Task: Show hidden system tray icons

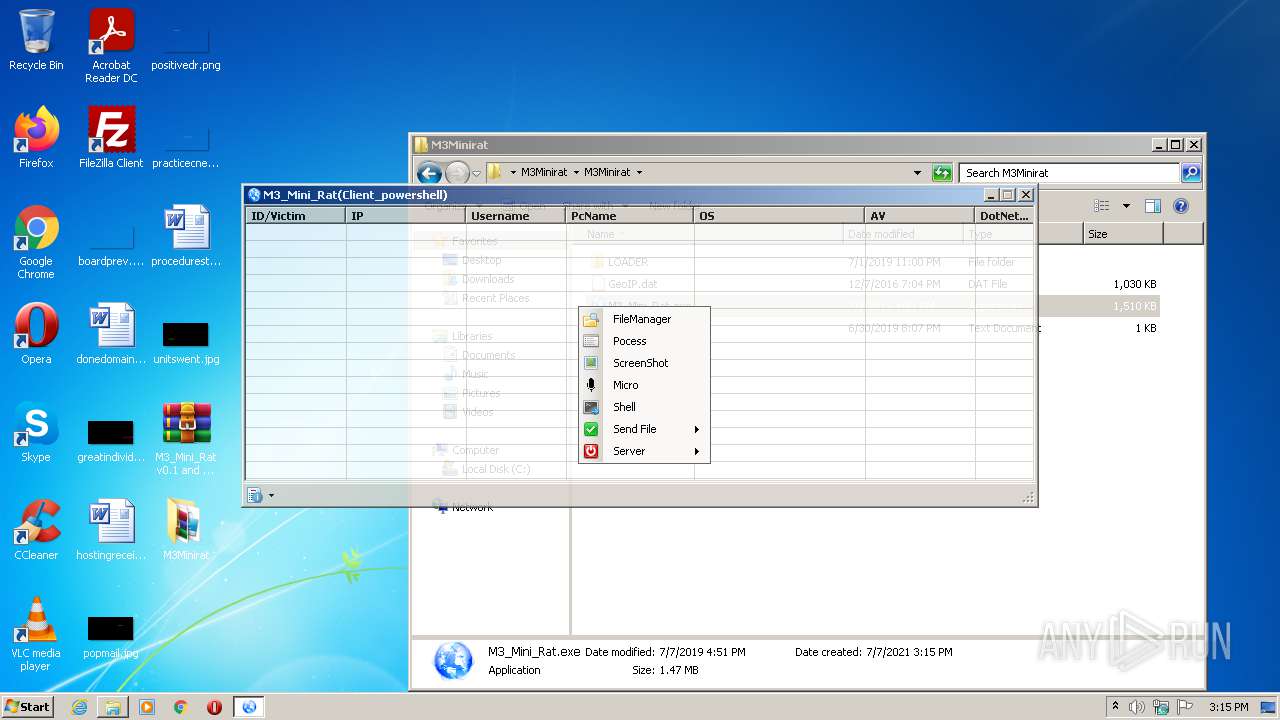Action: click(1115, 706)
